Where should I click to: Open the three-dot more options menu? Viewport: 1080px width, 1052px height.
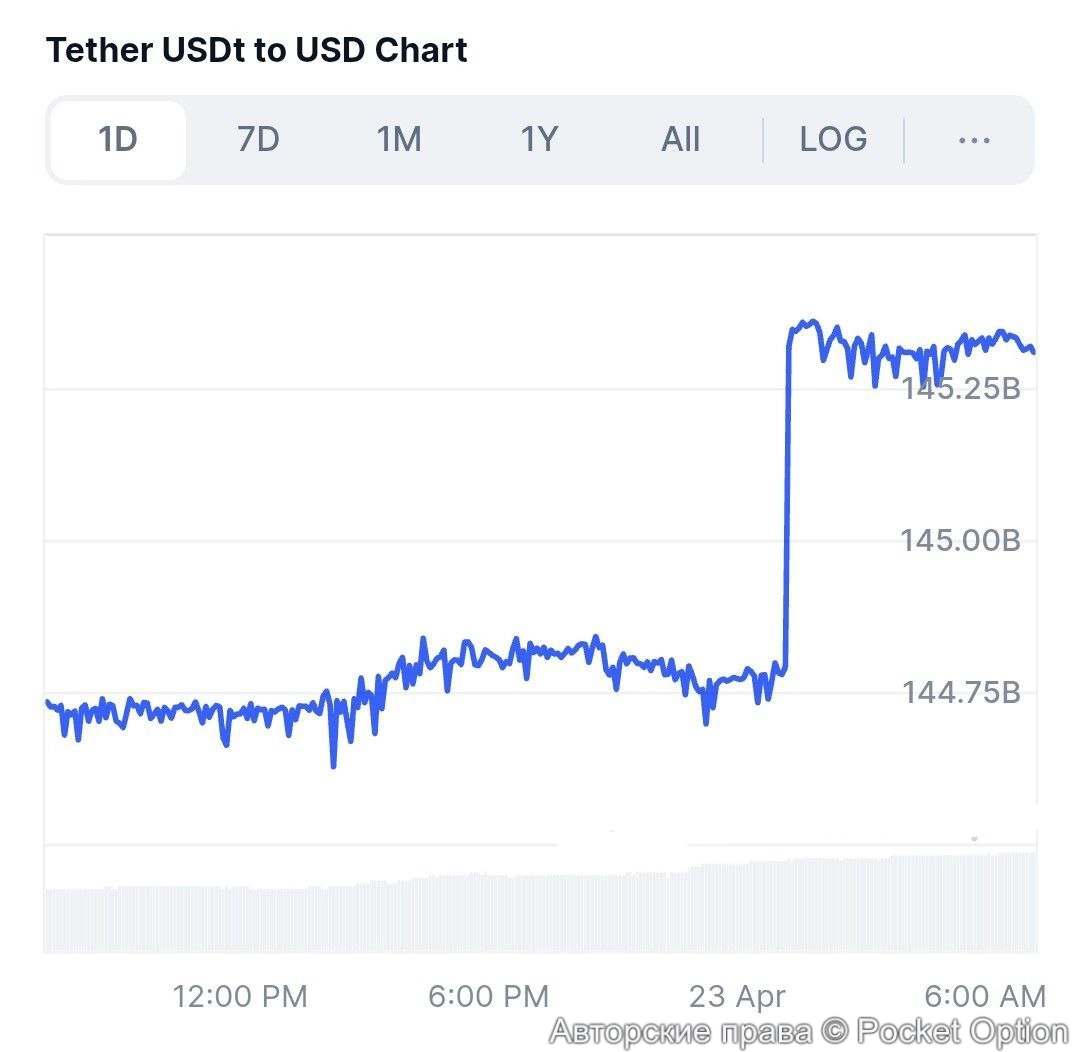973,140
